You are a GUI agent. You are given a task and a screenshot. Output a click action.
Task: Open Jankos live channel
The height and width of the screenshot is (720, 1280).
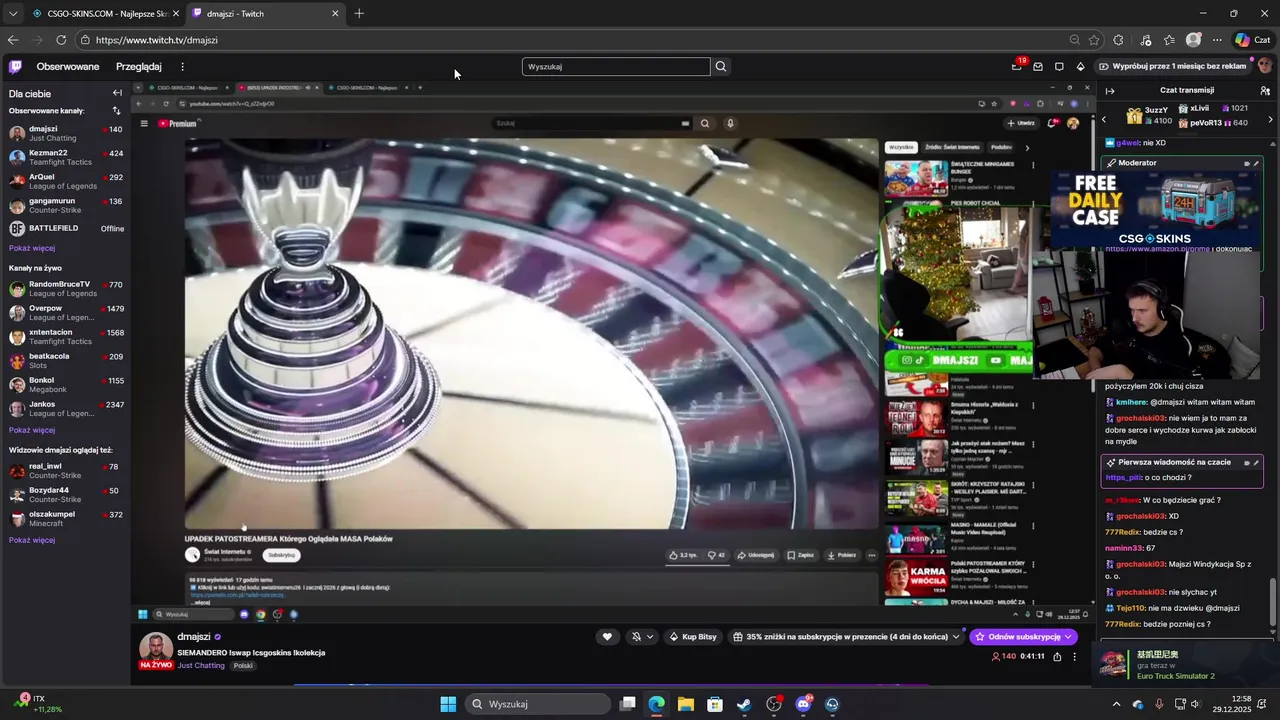(x=65, y=408)
